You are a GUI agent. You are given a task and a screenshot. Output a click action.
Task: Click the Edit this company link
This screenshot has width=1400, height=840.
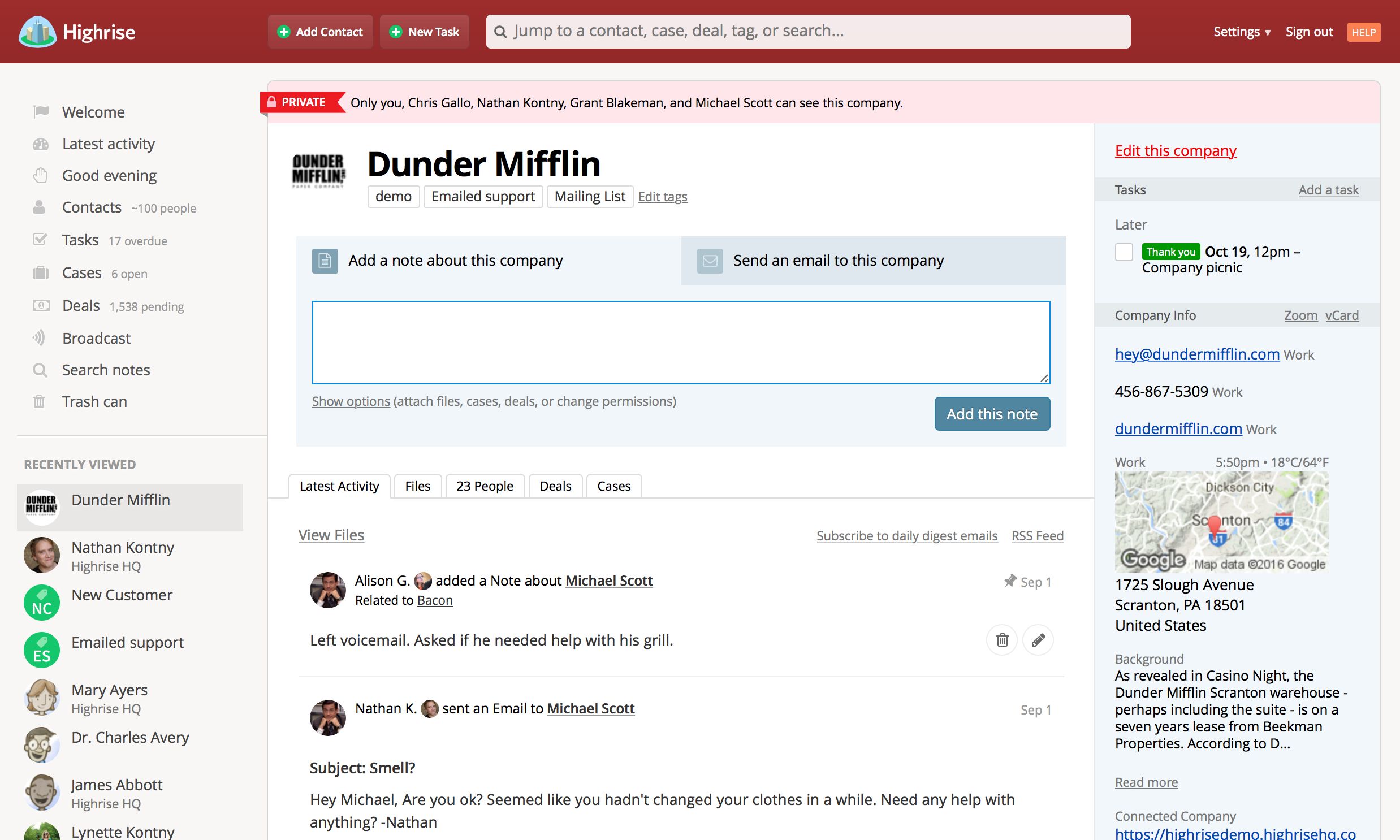click(1175, 150)
